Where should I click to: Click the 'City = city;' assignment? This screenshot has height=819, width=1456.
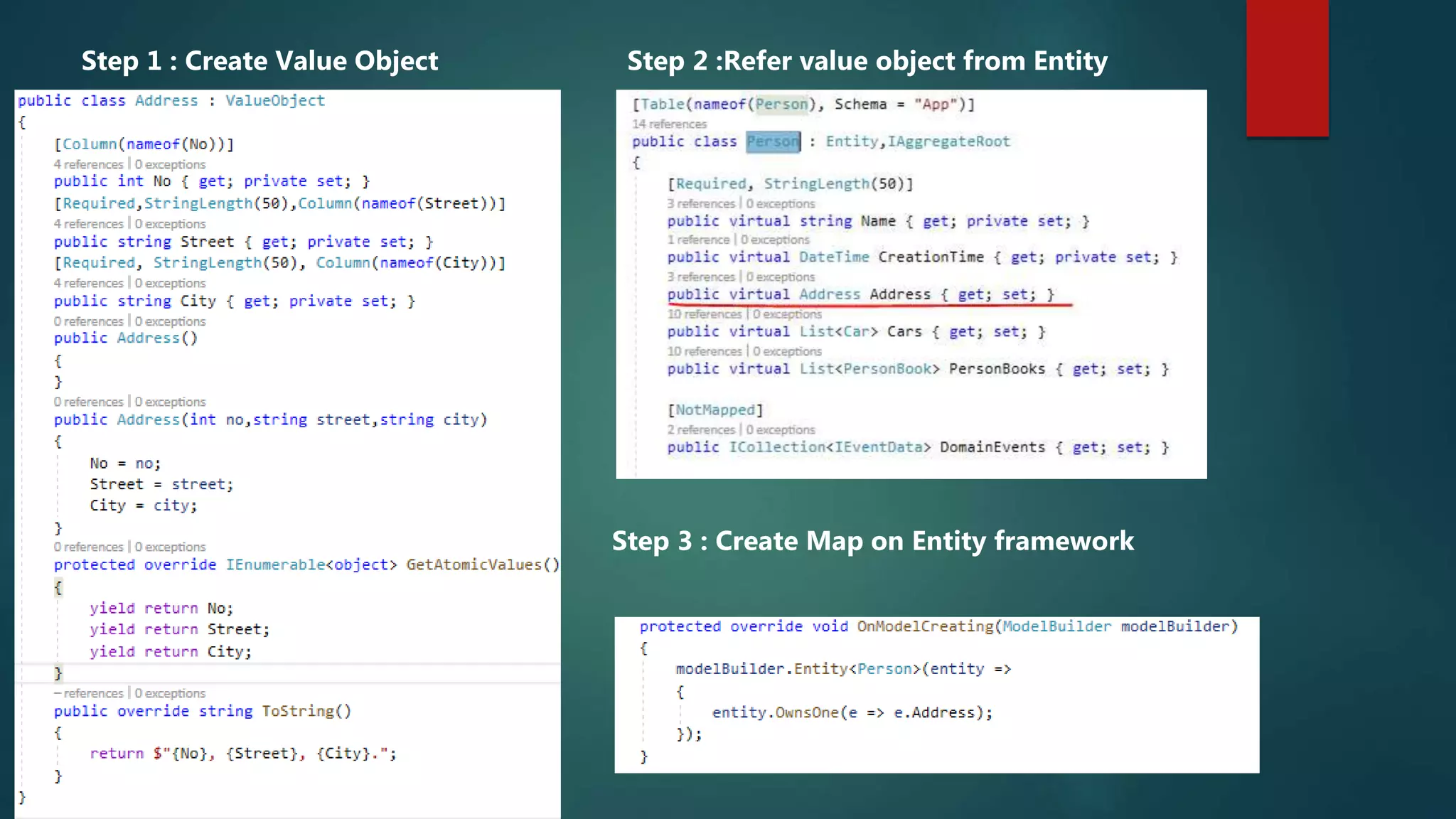[144, 505]
